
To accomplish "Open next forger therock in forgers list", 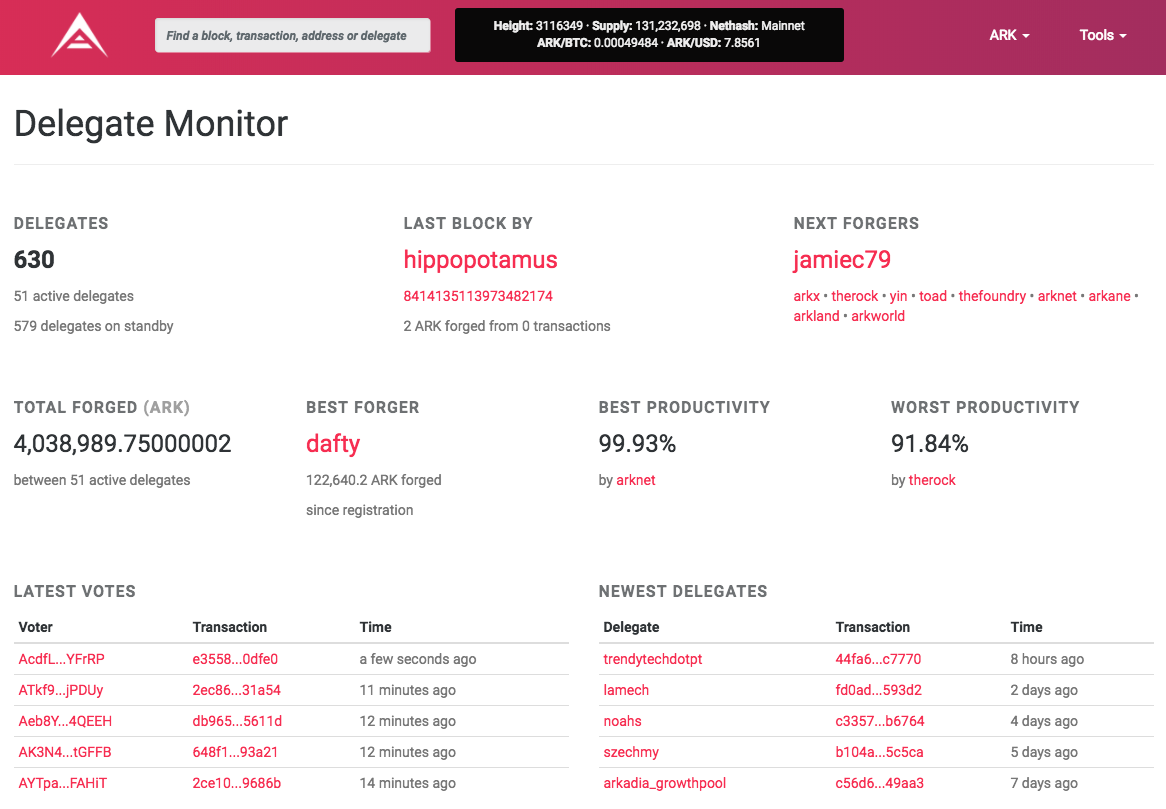I will [854, 296].
